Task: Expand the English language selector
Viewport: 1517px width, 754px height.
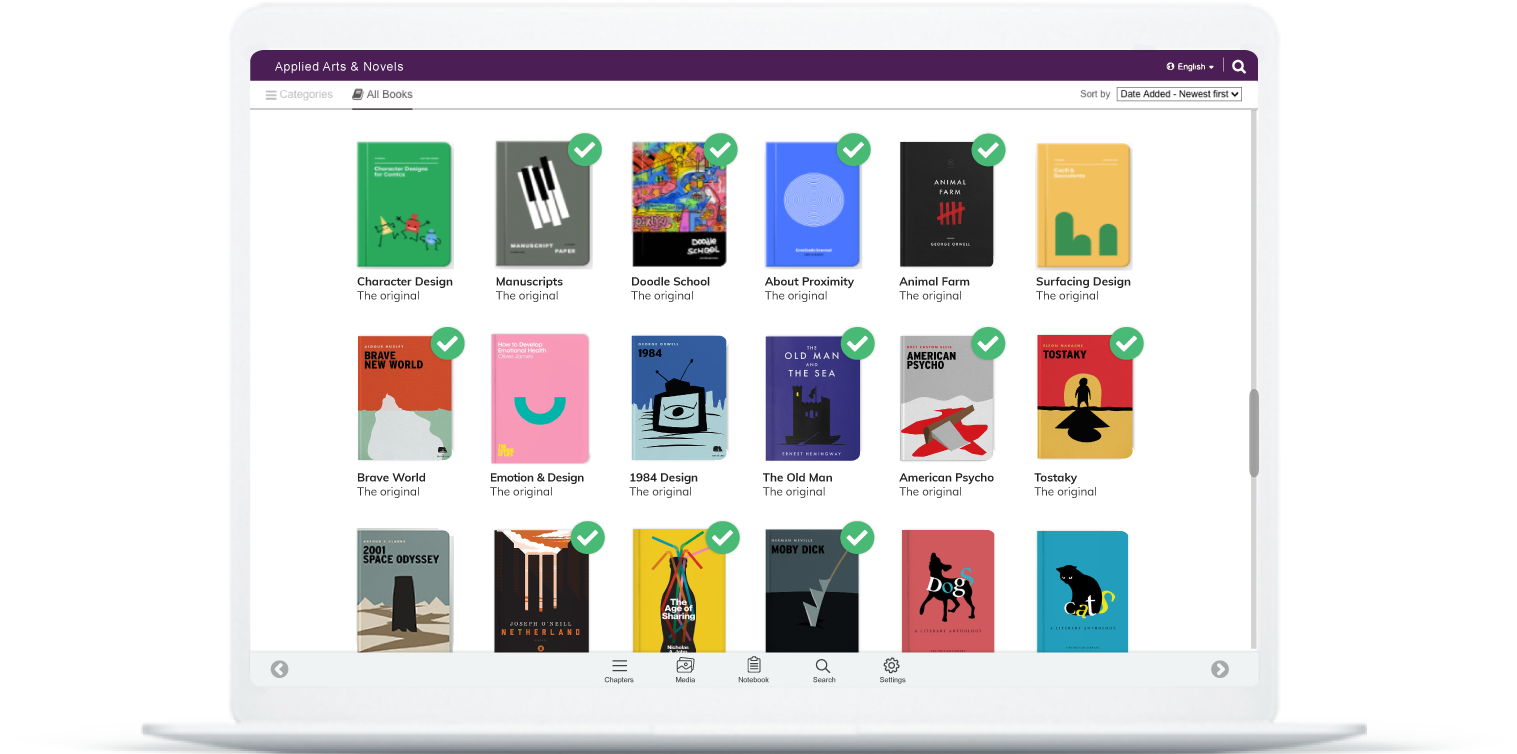Action: [1190, 67]
